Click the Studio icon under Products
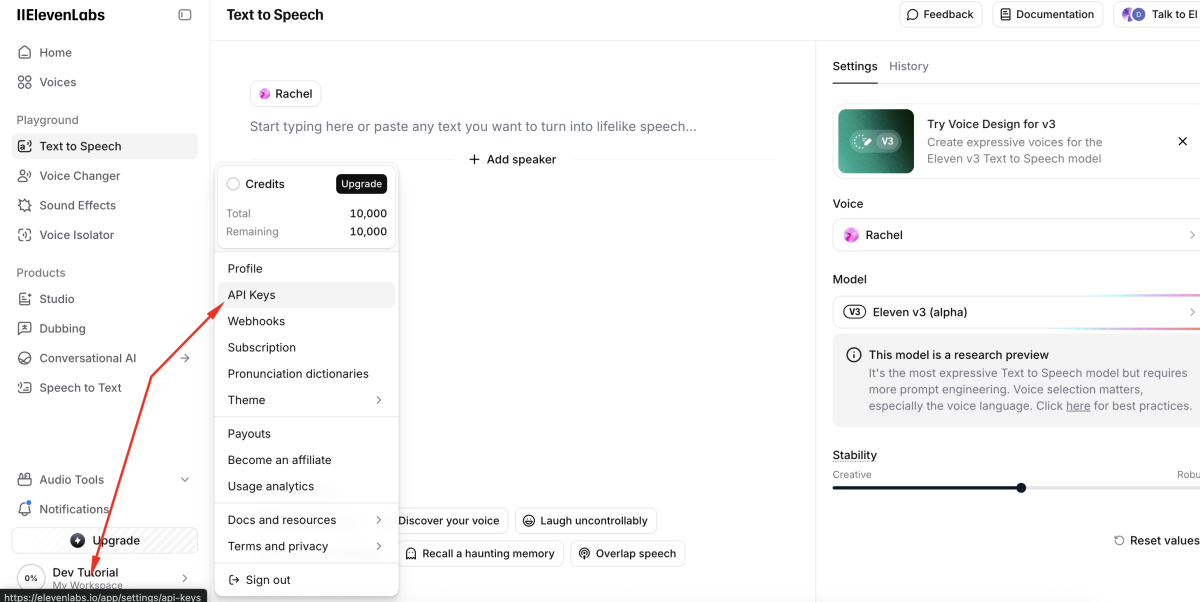Image resolution: width=1200 pixels, height=602 pixels. coord(25,299)
